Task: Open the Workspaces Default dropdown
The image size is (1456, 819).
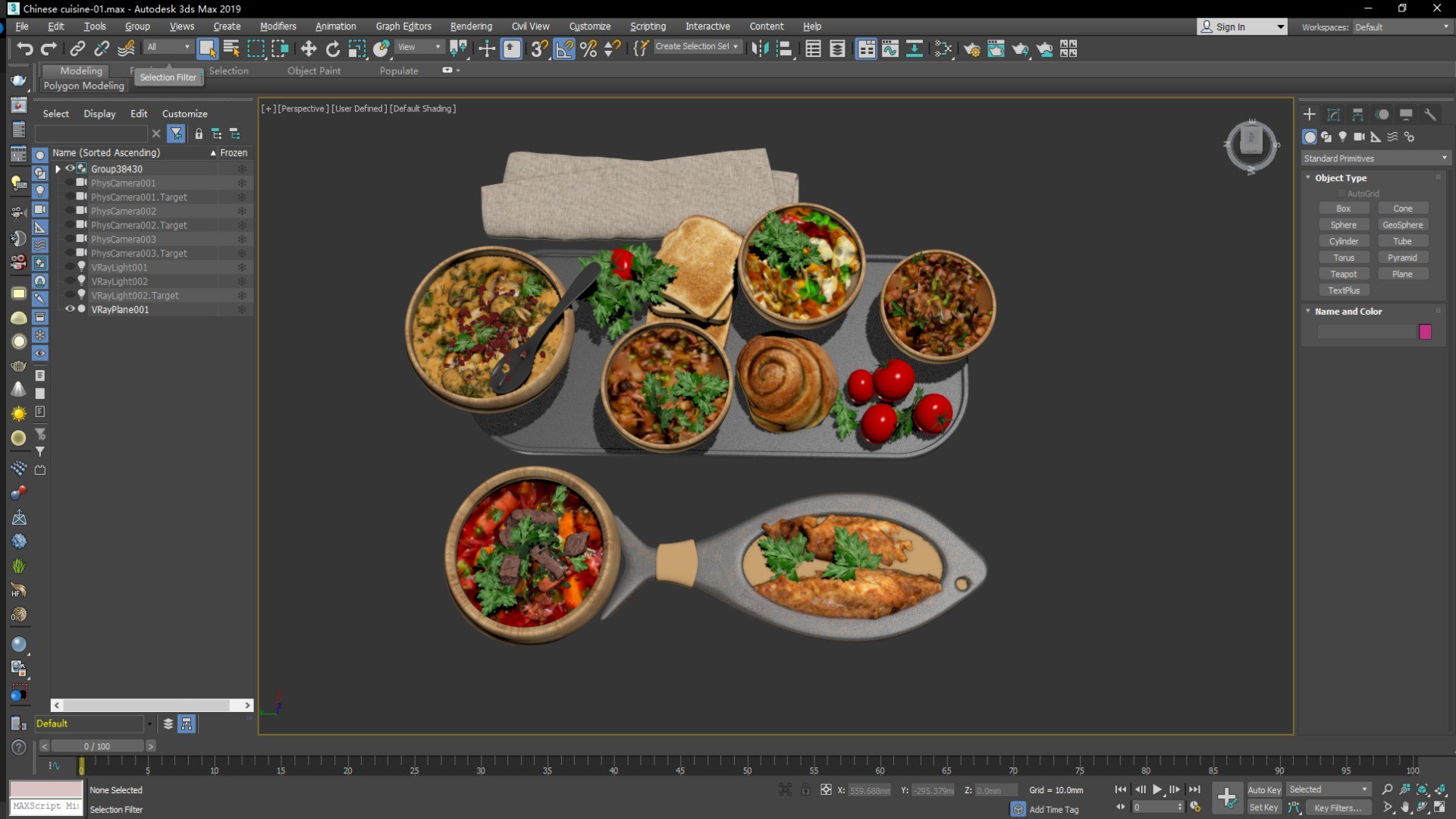Action: pos(1401,27)
